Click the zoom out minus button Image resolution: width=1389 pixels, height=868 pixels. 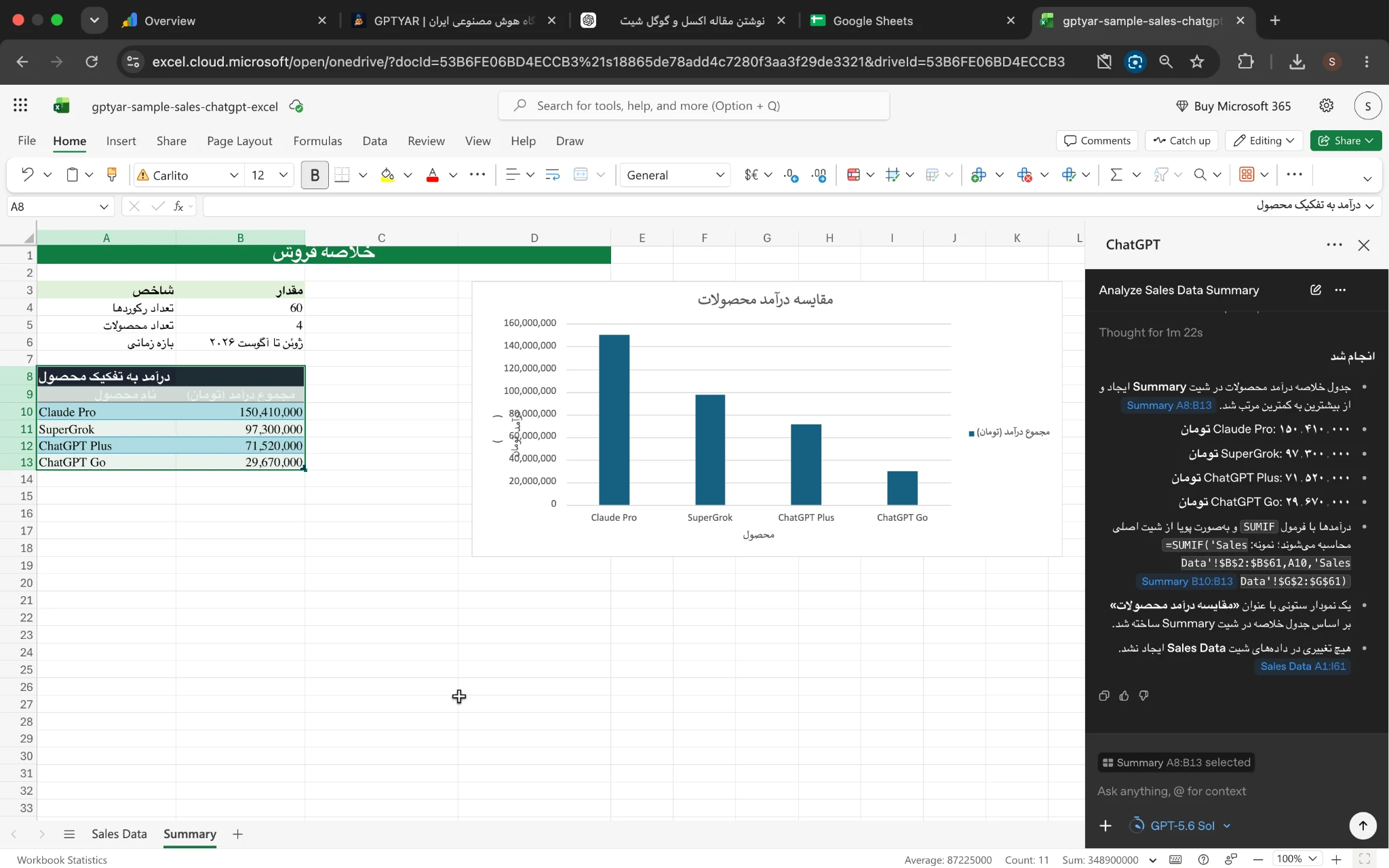(1258, 859)
